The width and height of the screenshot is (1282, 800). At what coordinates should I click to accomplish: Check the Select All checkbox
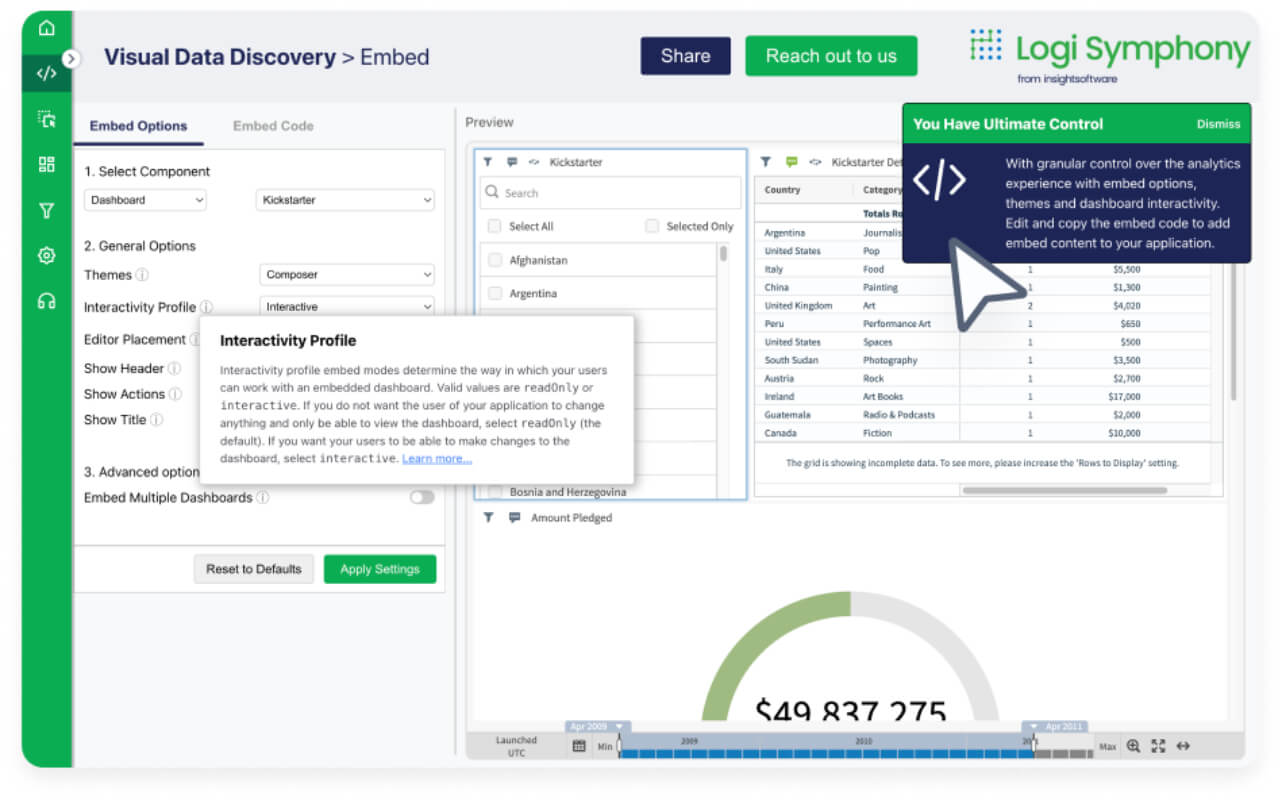pos(494,226)
